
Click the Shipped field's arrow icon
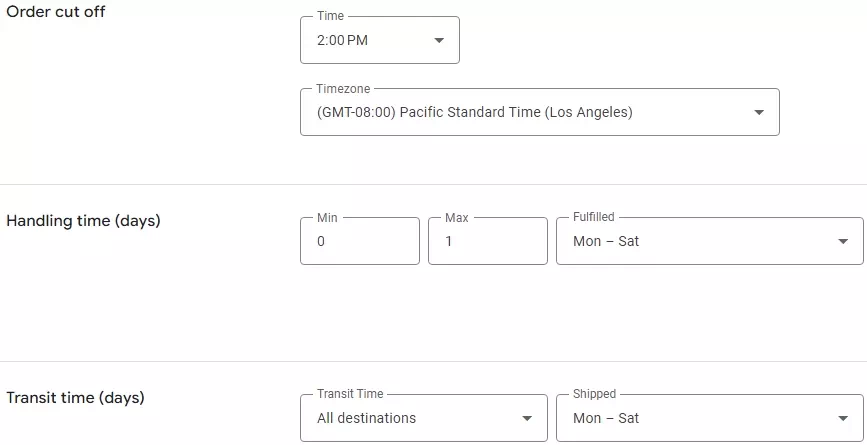tap(843, 419)
